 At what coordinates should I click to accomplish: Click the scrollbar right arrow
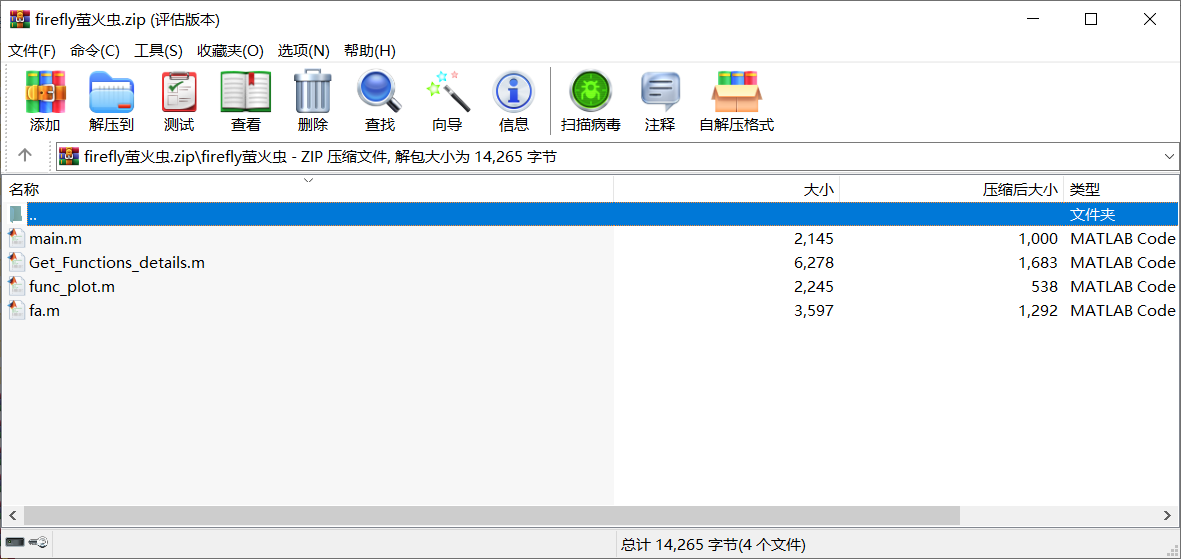[1168, 515]
